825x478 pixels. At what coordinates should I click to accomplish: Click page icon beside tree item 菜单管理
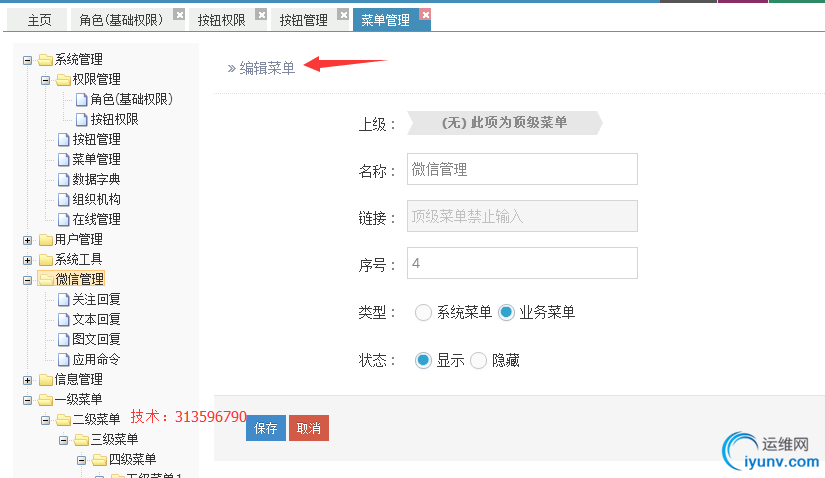[x=64, y=160]
